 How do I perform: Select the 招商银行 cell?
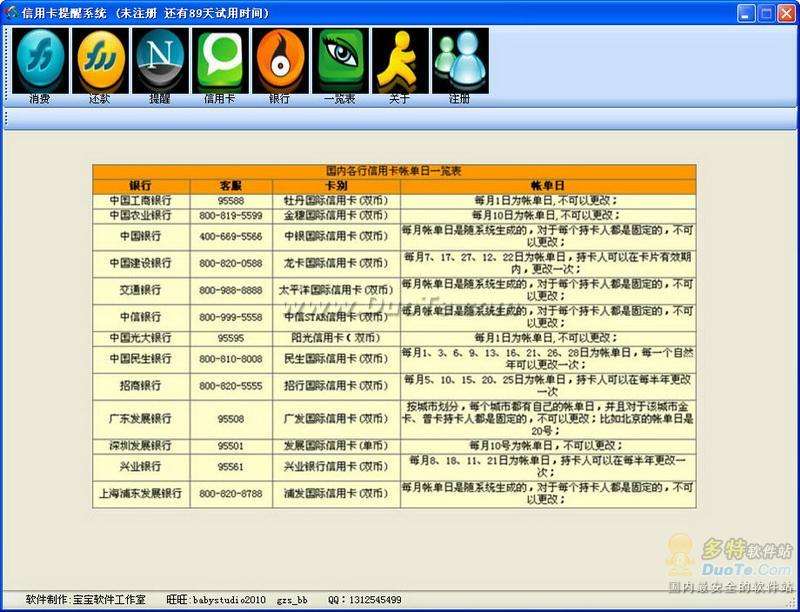click(141, 387)
